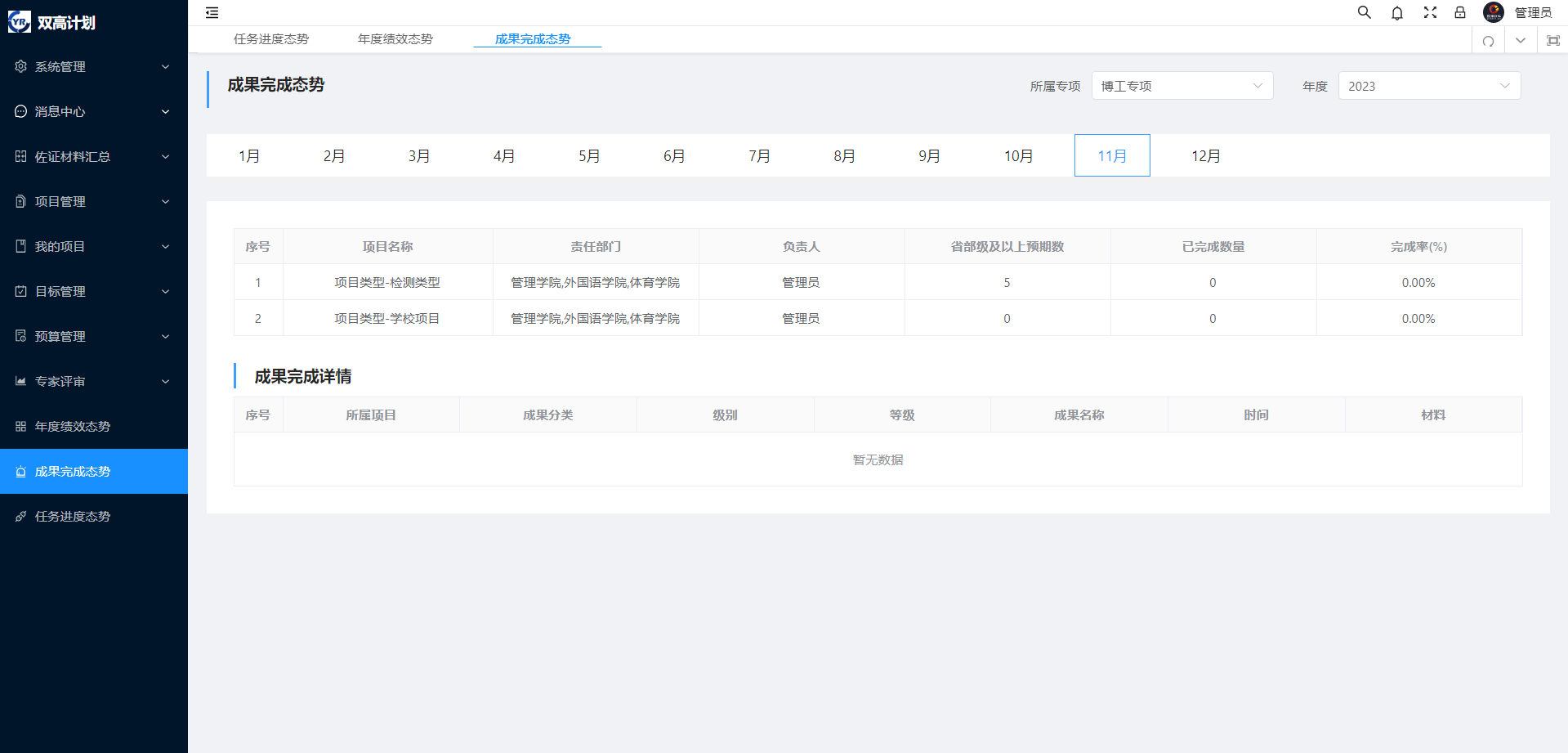
Task: Click the 任务进度态势 rocket icon
Action: (21, 517)
